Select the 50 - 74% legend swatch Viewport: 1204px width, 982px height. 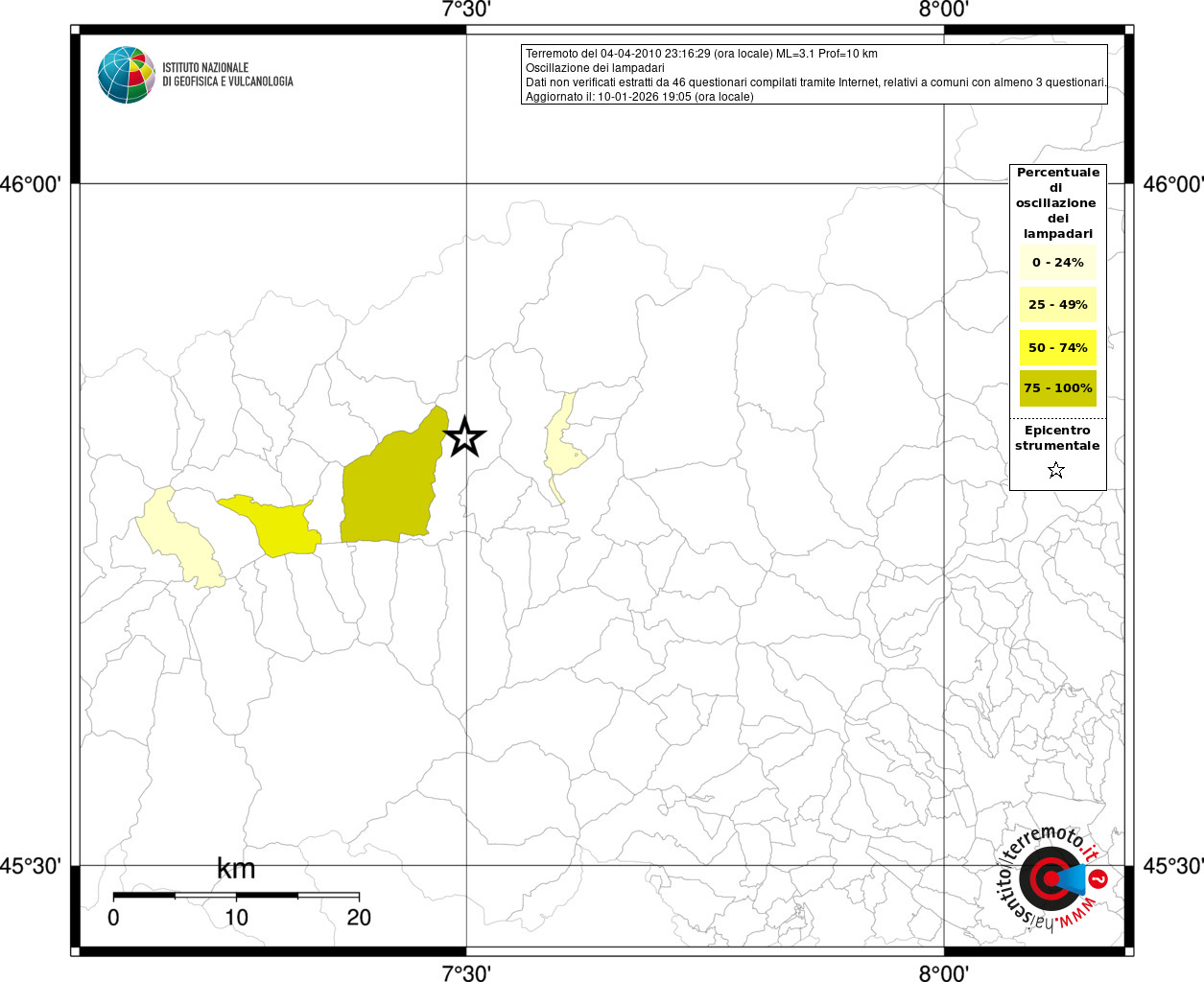1058,347
